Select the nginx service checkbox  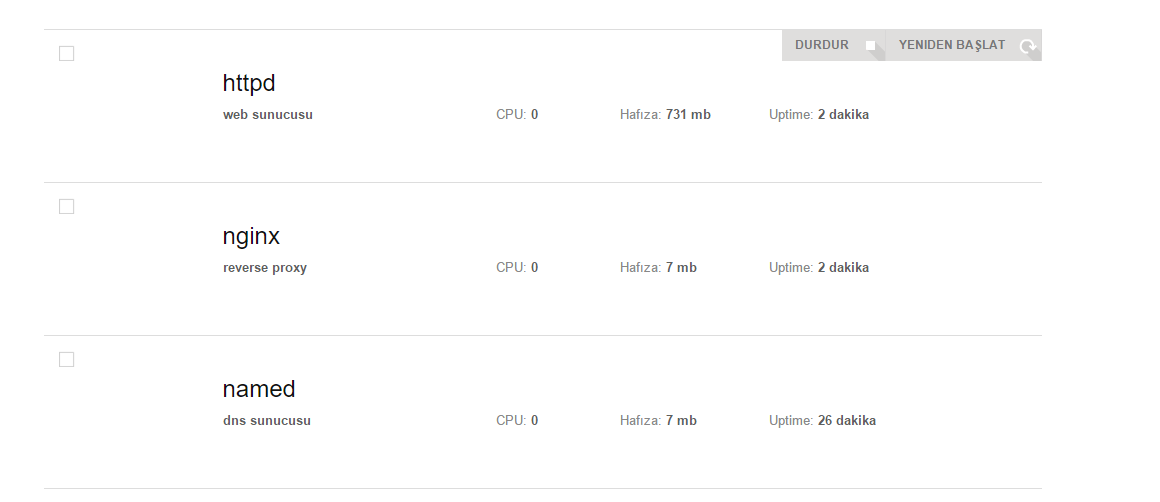pyautogui.click(x=67, y=206)
